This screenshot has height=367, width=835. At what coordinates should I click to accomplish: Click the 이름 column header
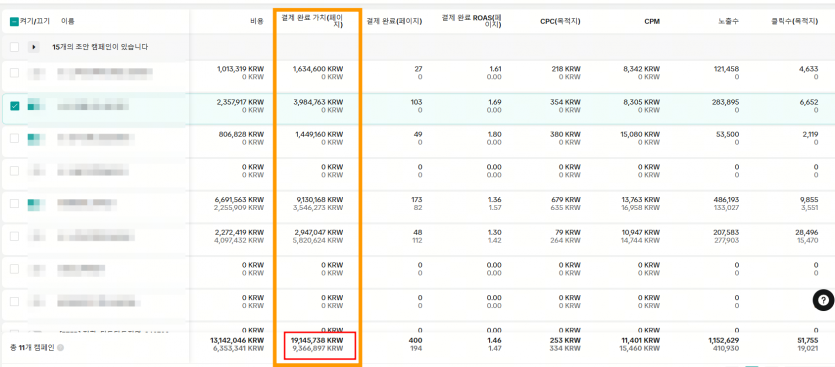68,22
